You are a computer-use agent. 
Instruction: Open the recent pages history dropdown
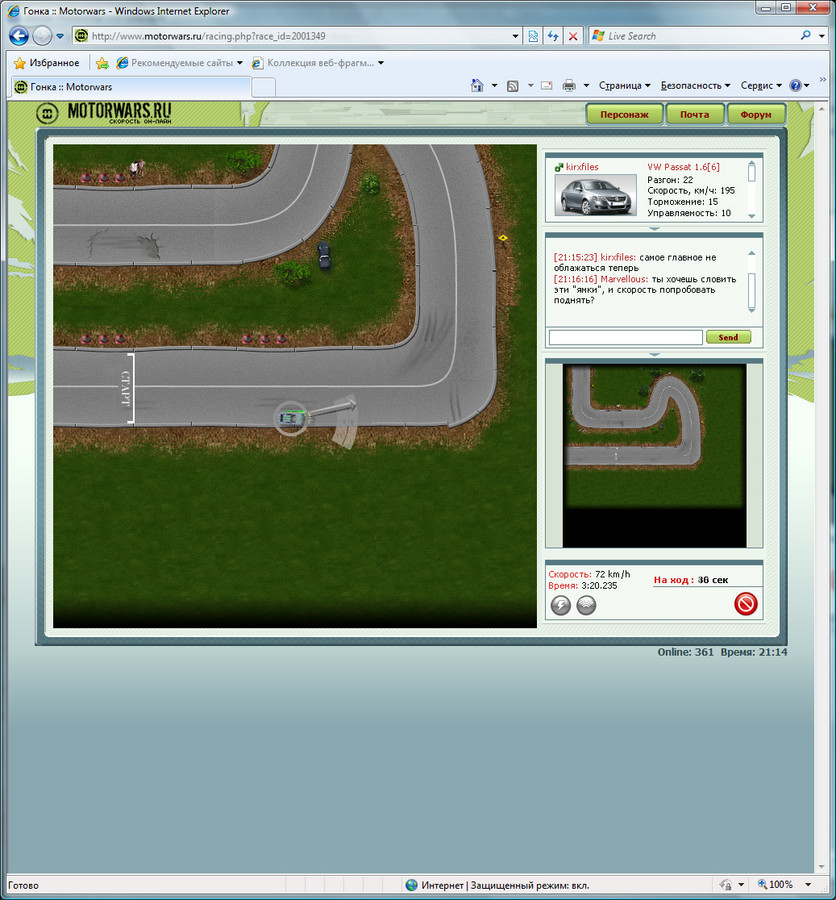[x=60, y=36]
